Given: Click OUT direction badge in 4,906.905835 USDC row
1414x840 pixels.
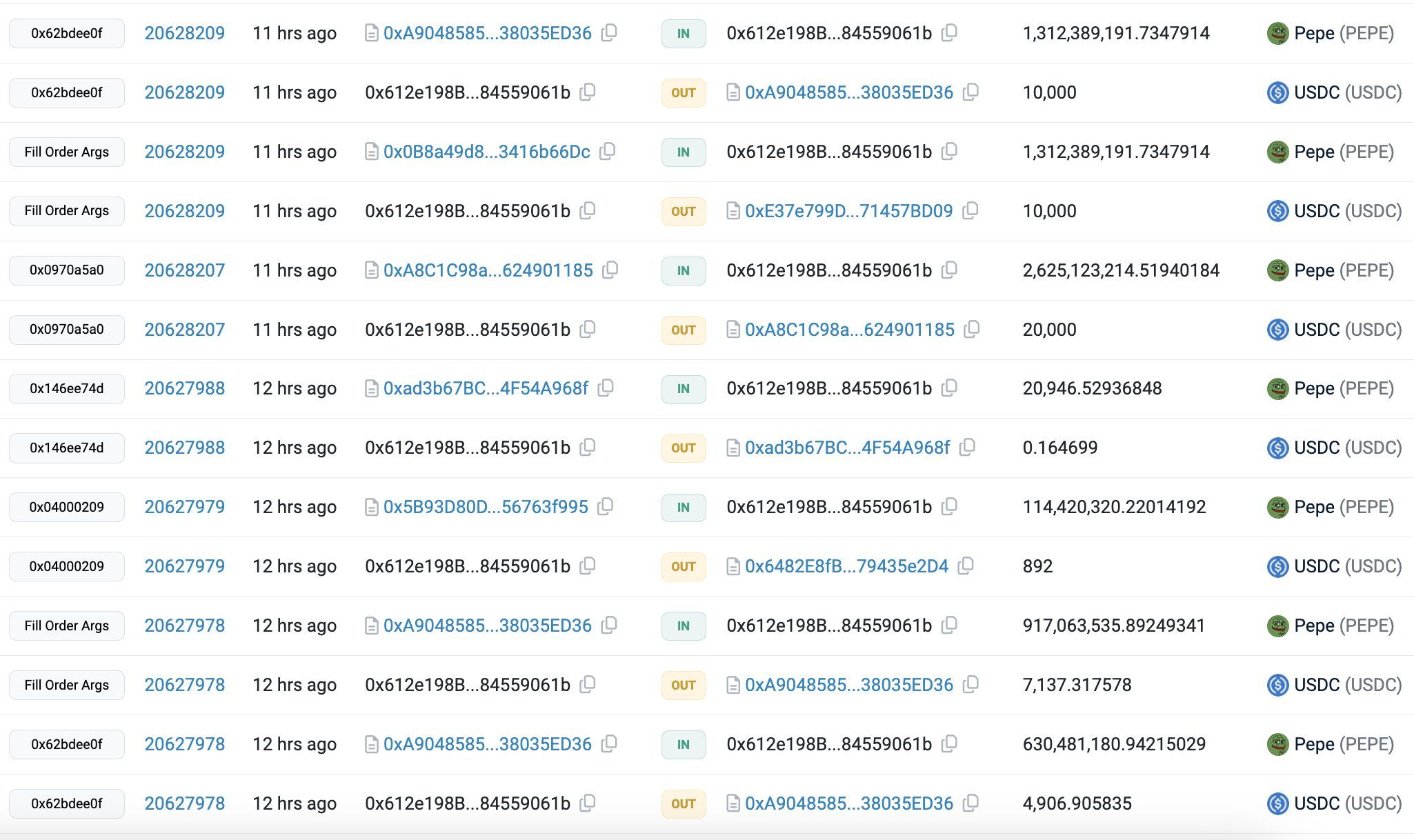Looking at the screenshot, I should (x=683, y=803).
